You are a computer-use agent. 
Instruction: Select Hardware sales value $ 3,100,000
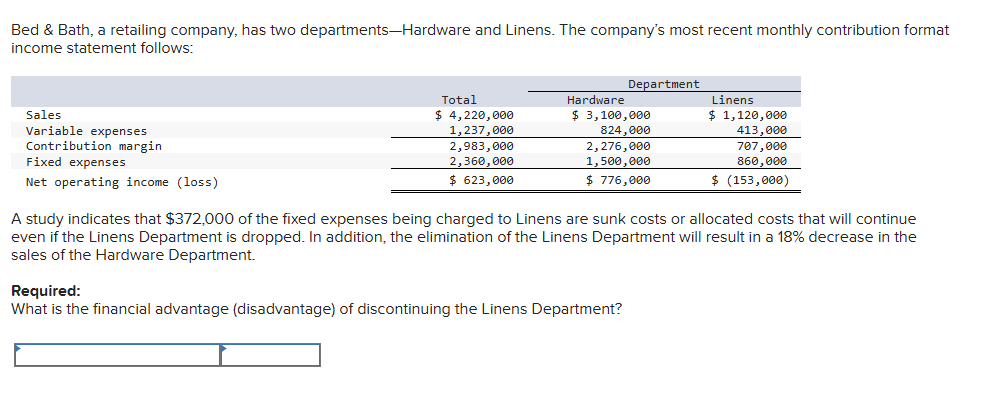611,116
